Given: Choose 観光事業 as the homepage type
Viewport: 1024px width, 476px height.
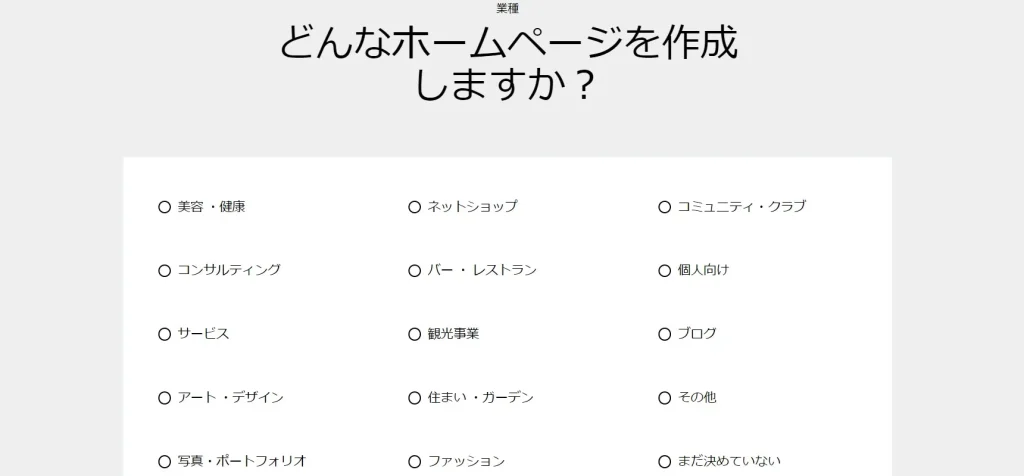Looking at the screenshot, I should pyautogui.click(x=415, y=334).
